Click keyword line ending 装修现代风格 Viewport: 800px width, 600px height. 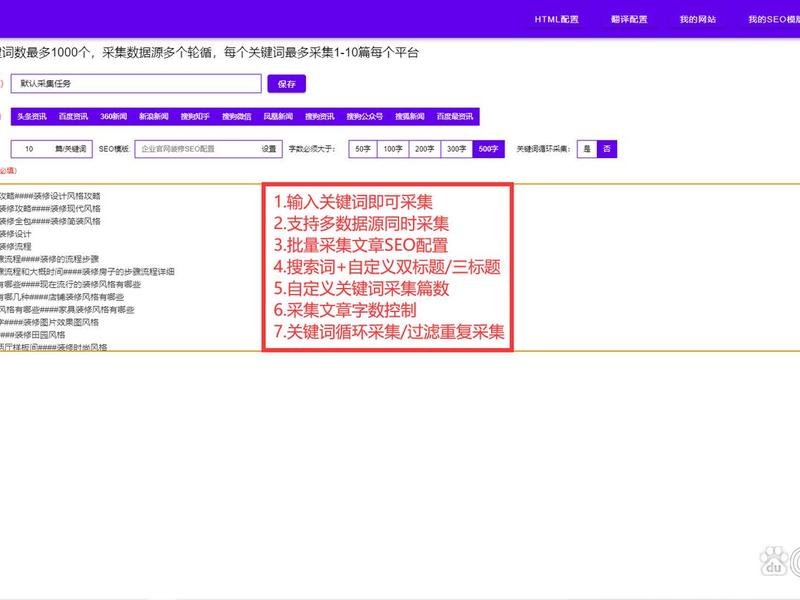pyautogui.click(x=50, y=209)
